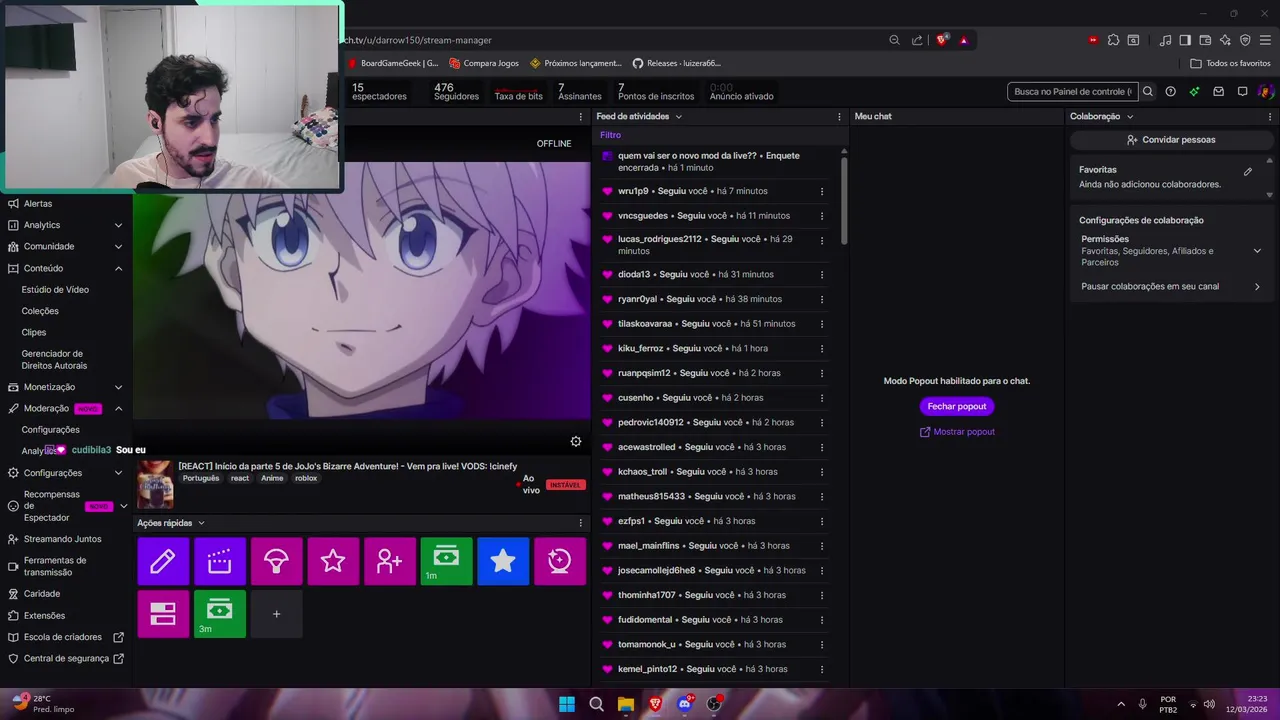
Task: Expand the Monetização sidebar section
Action: click(118, 387)
